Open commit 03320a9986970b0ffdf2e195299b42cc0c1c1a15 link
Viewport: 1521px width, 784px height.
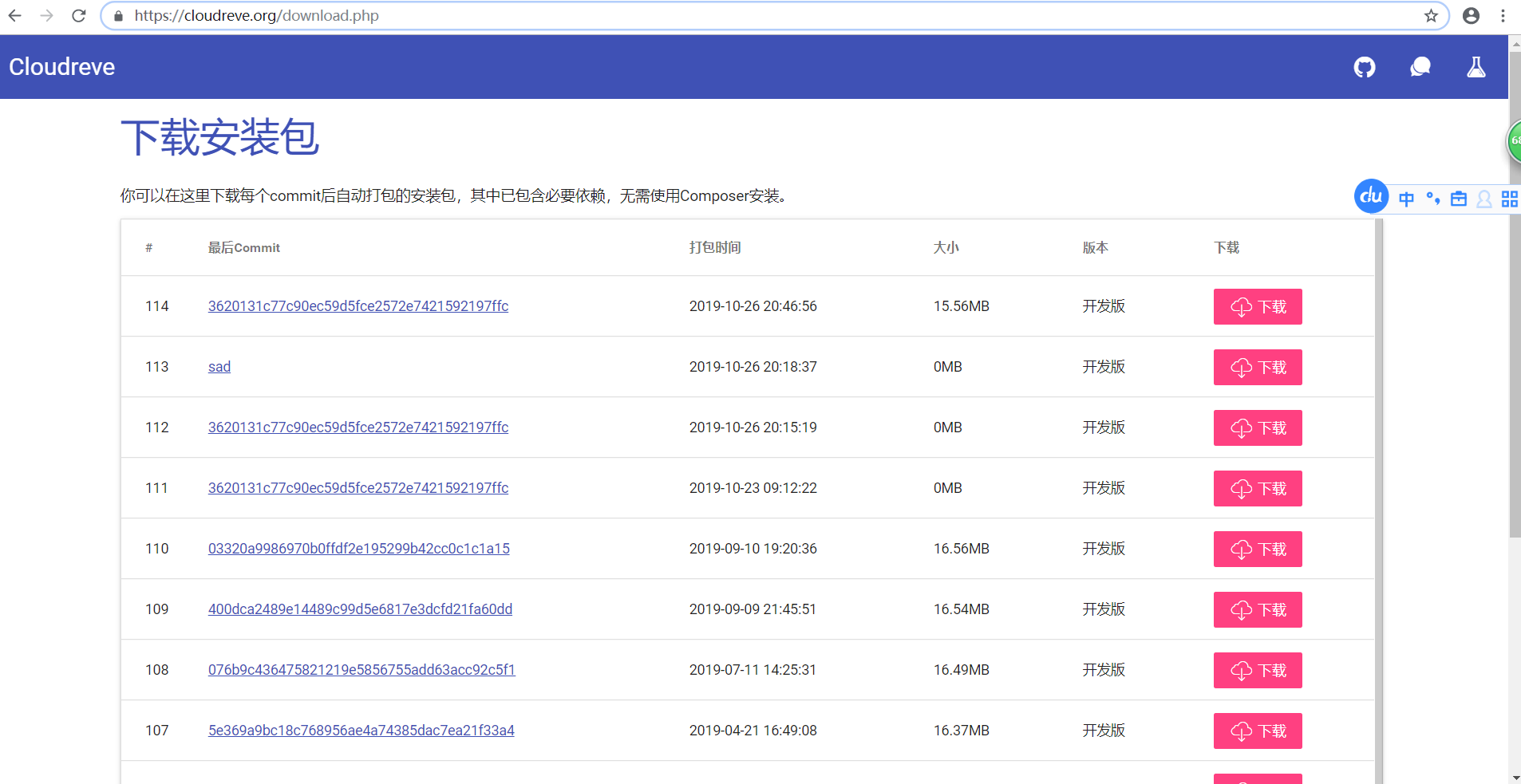coord(358,549)
